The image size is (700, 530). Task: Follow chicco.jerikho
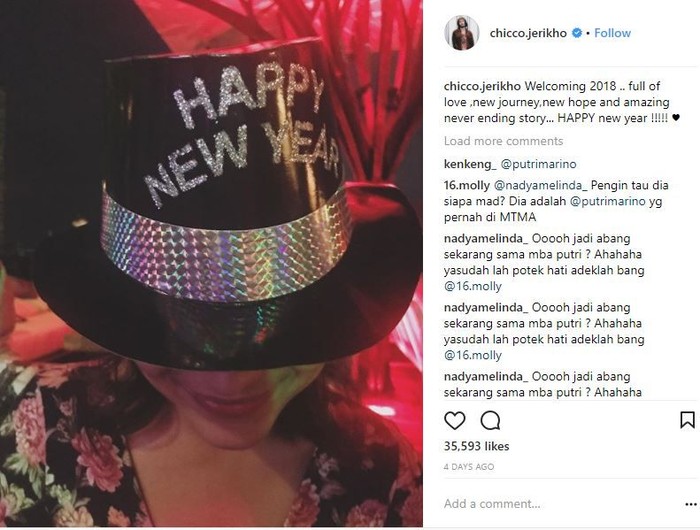pos(612,33)
